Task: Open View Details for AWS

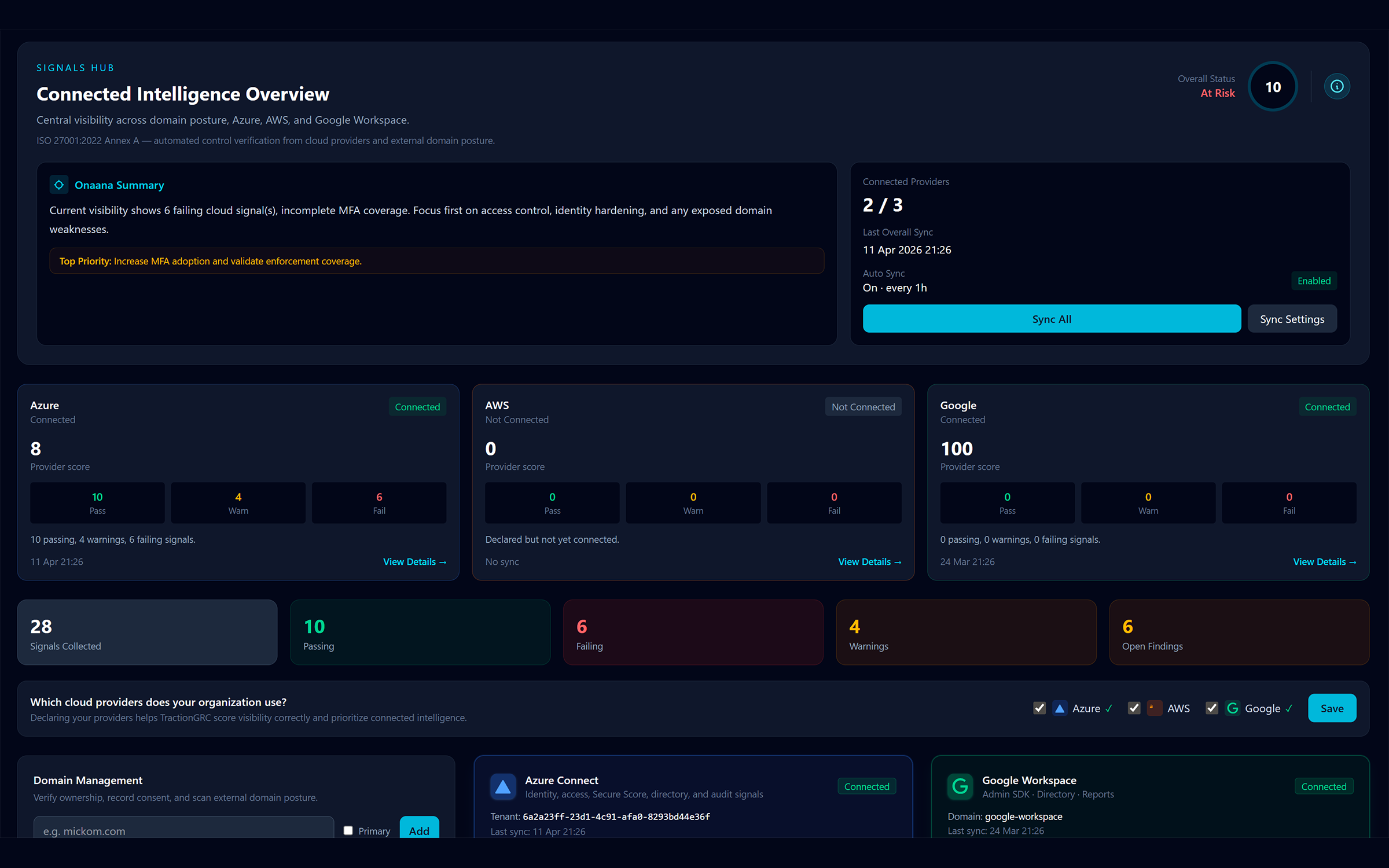Action: click(x=869, y=562)
